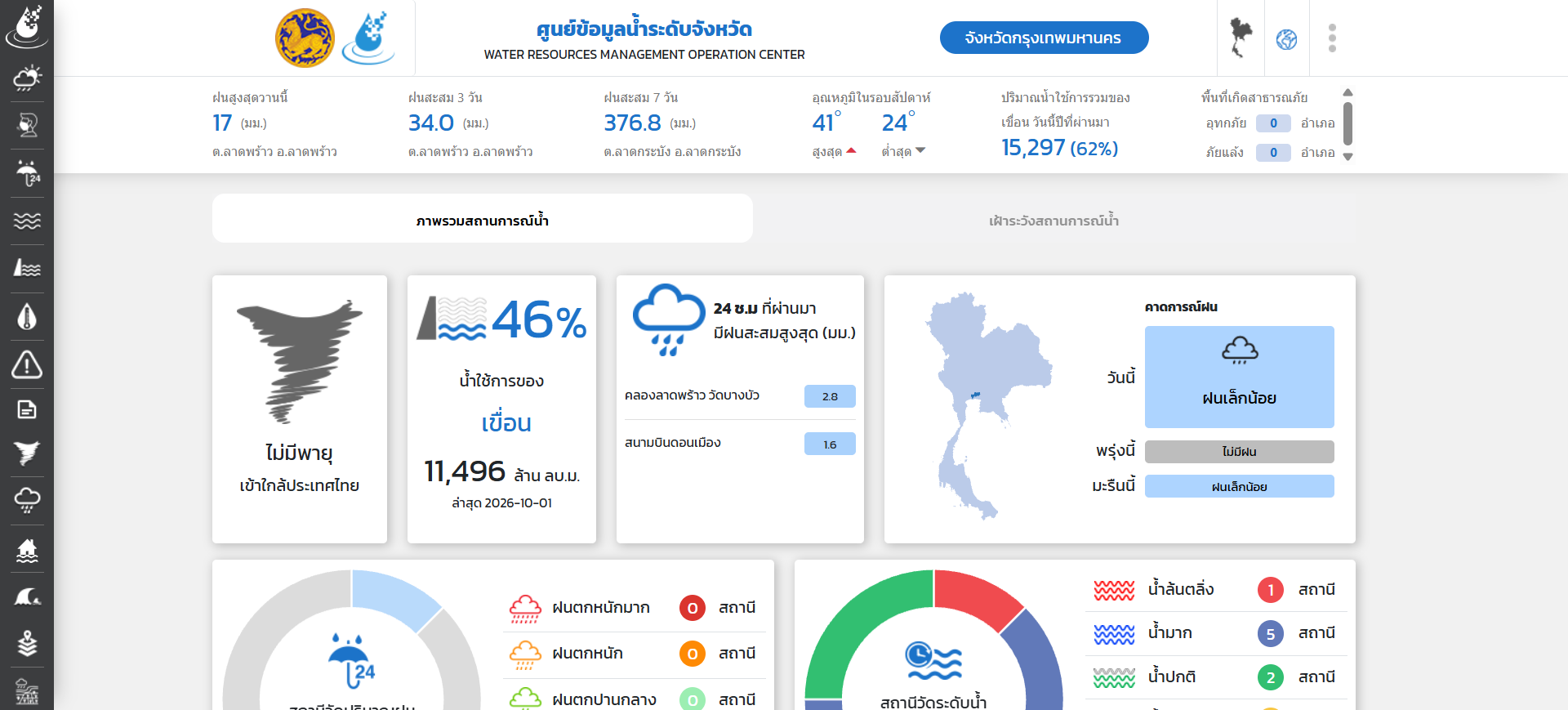
Task: Click the green 2 badge for น้ำปกติ
Action: click(1270, 677)
